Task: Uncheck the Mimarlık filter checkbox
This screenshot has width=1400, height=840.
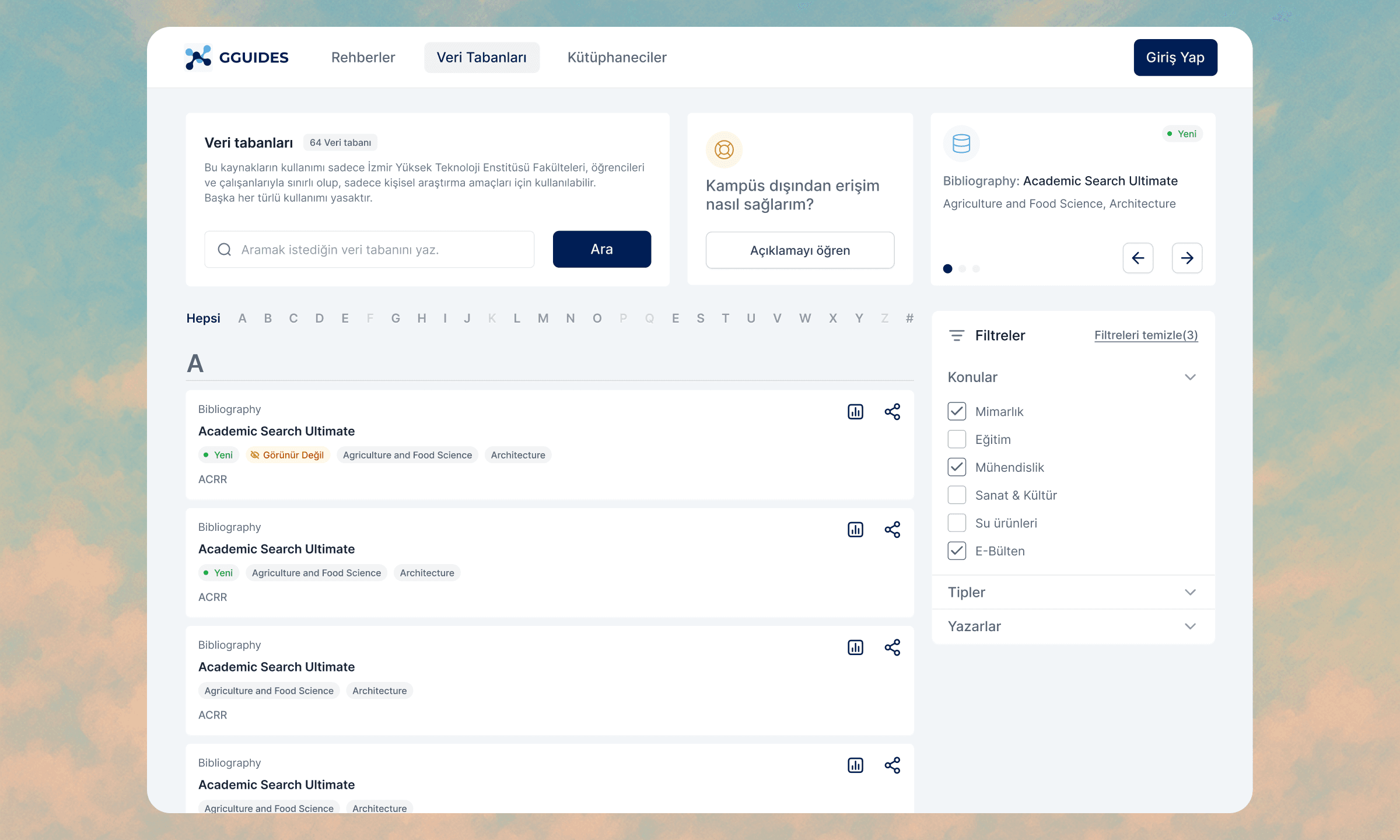Action: (957, 411)
